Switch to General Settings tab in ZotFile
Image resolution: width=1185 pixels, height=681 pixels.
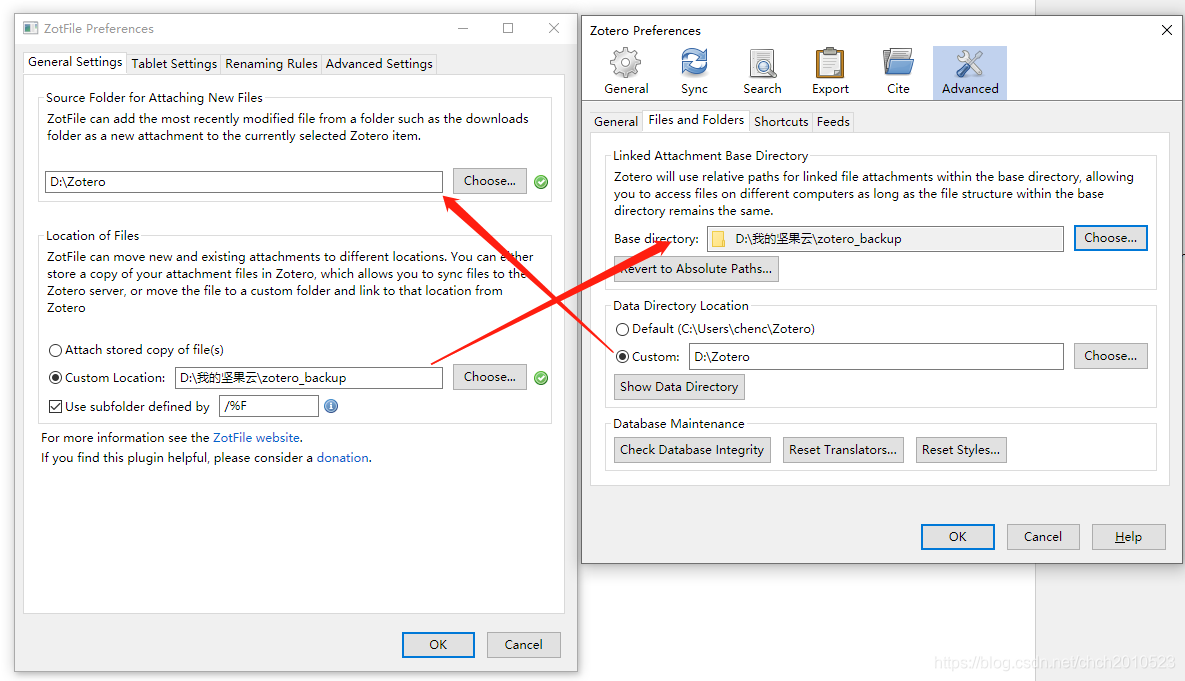[75, 62]
